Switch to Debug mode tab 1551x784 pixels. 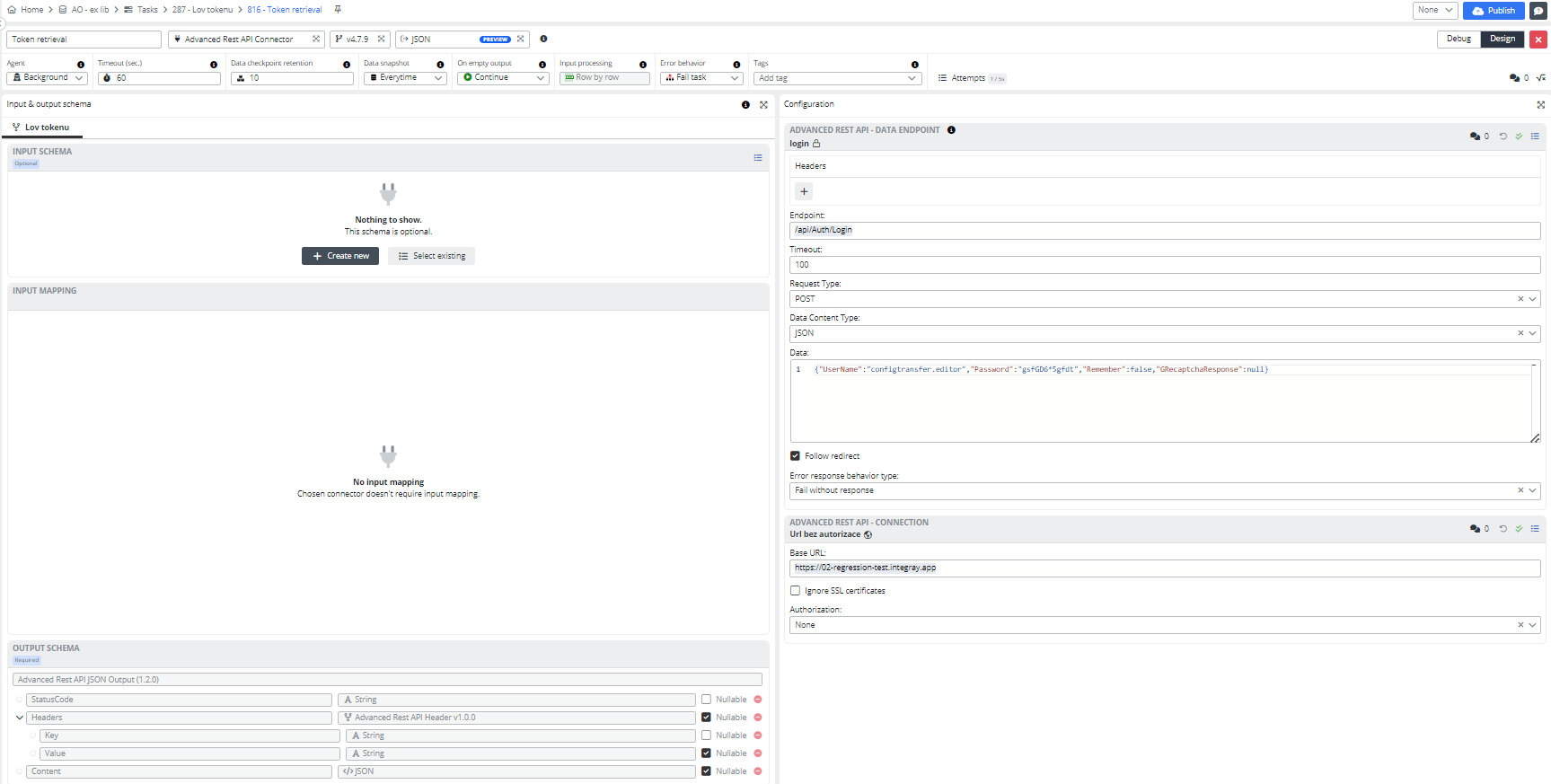[1458, 39]
